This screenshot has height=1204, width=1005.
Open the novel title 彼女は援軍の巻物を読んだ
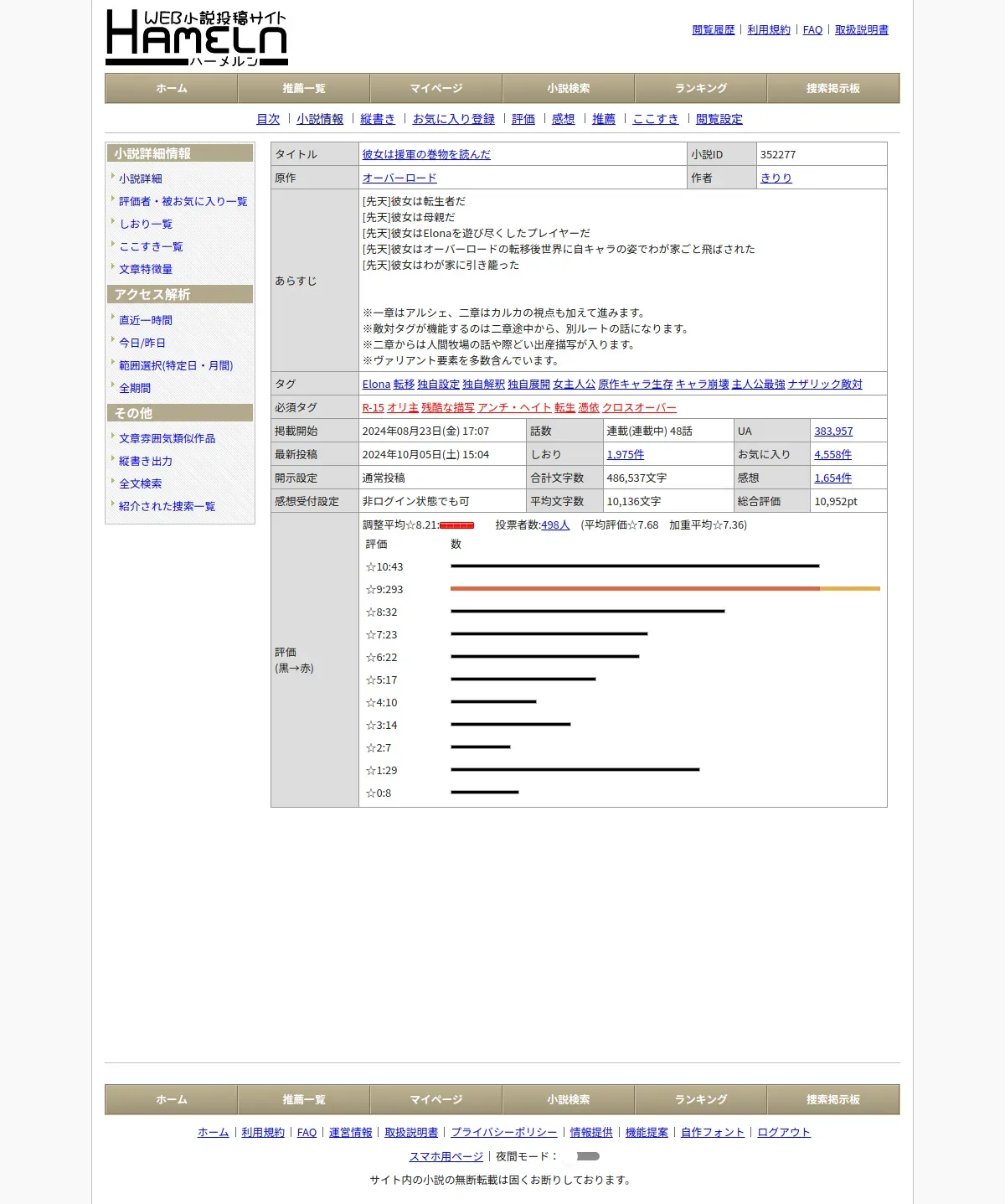[426, 154]
